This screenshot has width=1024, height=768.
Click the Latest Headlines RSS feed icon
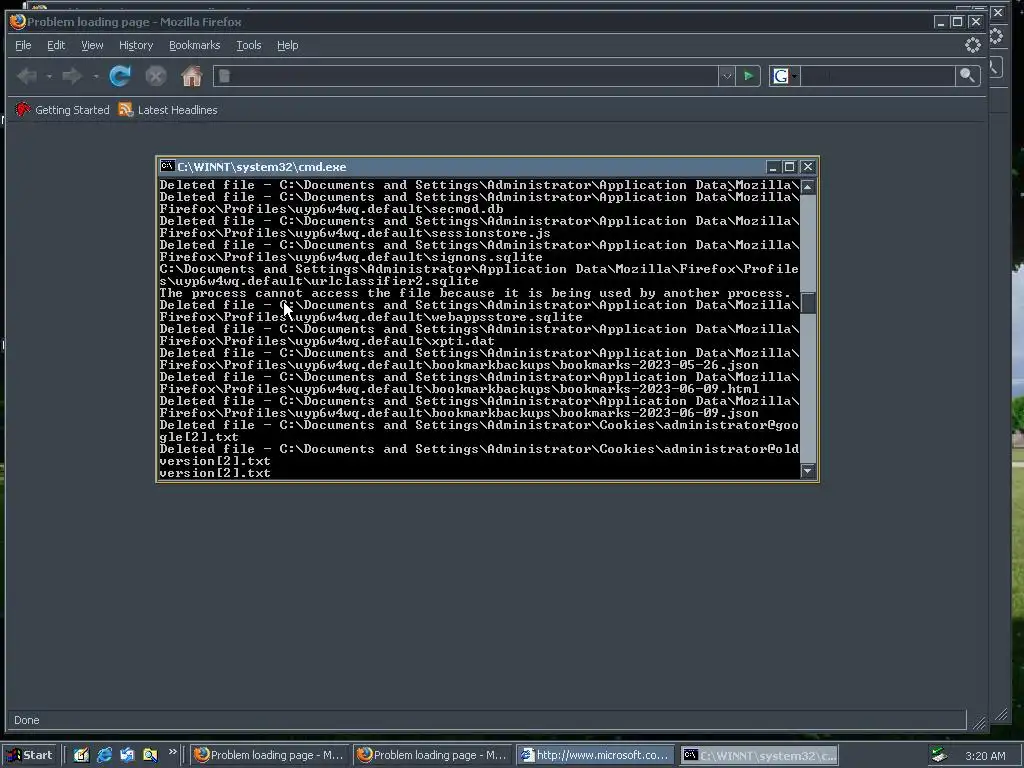tap(125, 109)
